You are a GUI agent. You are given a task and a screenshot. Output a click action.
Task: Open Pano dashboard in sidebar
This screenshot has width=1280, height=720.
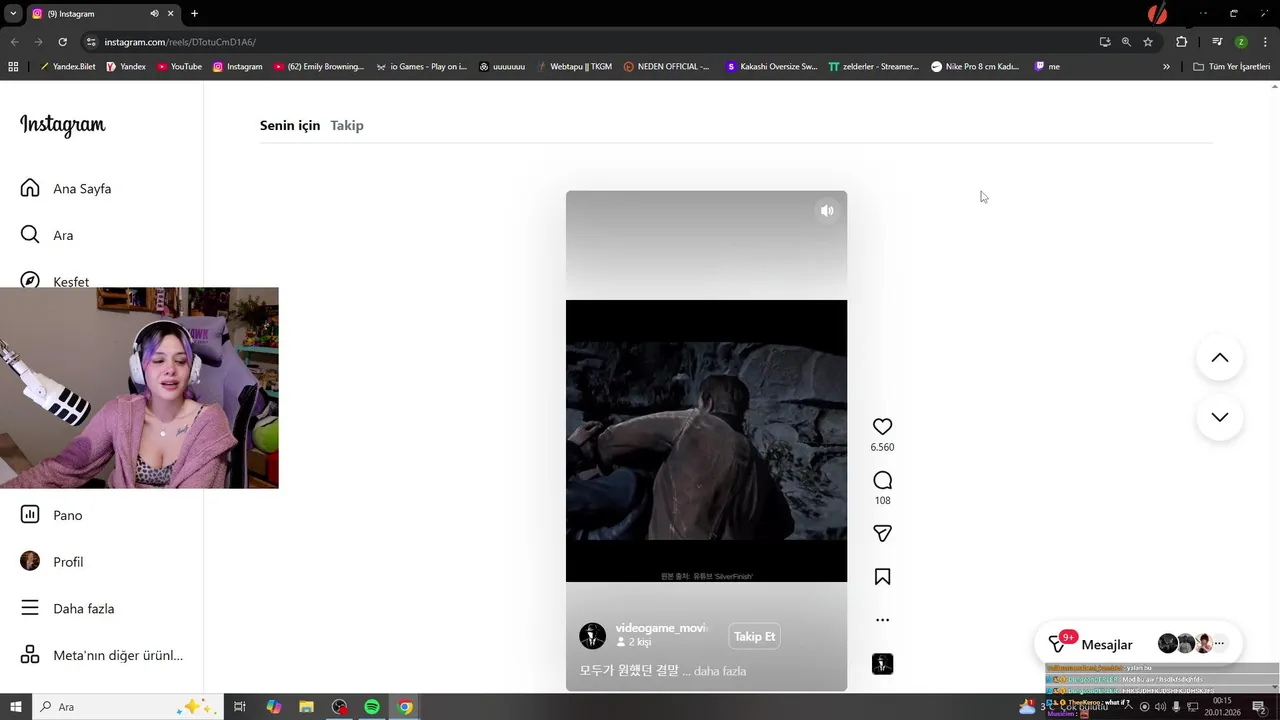coord(52,515)
